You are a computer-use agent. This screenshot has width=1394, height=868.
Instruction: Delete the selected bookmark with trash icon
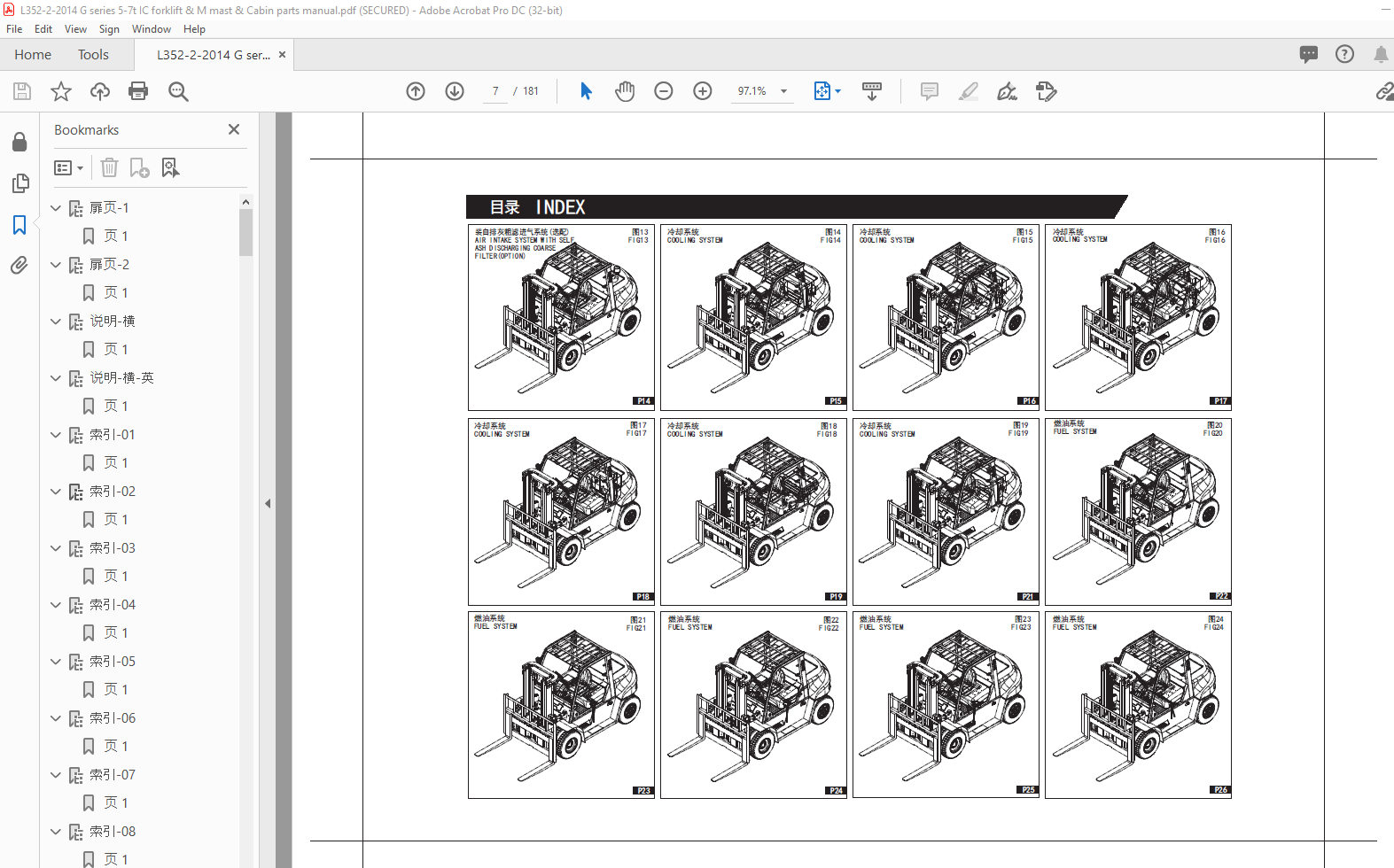109,167
